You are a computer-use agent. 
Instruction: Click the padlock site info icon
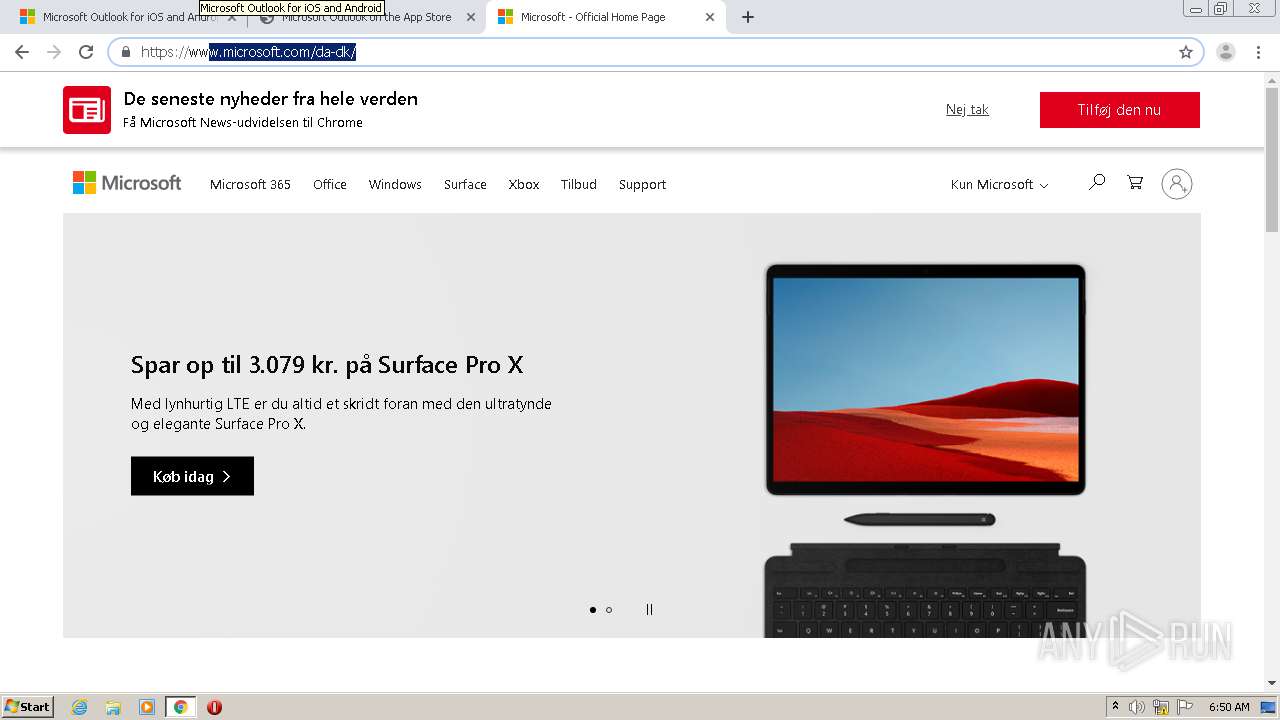pyautogui.click(x=126, y=52)
